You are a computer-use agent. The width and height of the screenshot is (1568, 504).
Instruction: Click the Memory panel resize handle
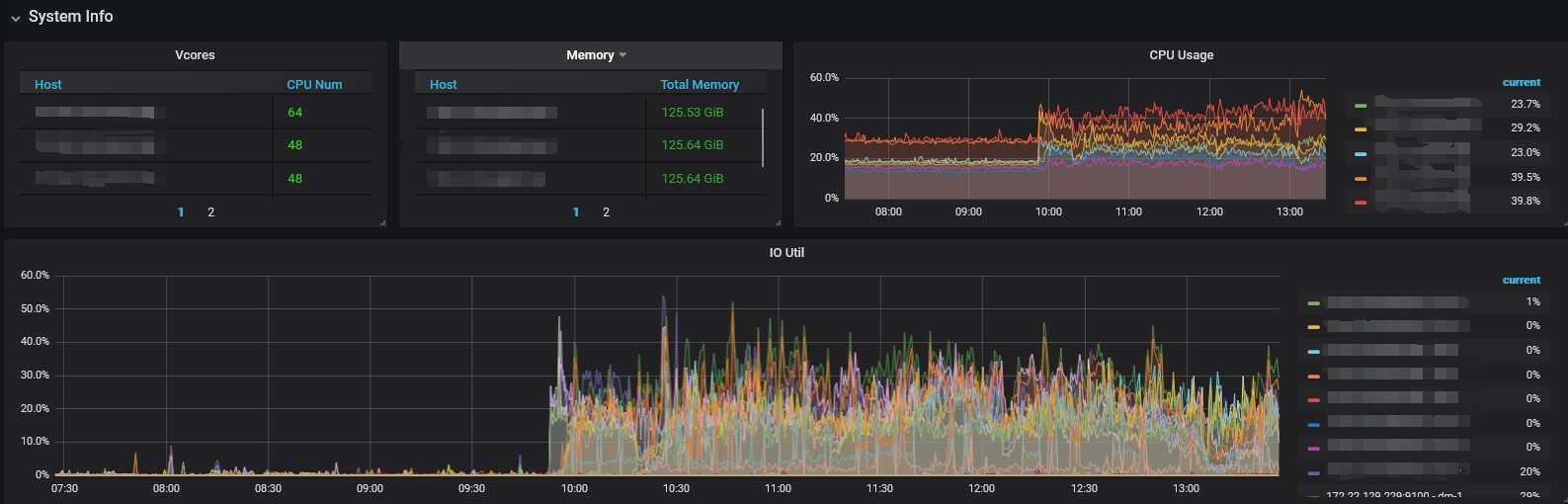coord(779,223)
